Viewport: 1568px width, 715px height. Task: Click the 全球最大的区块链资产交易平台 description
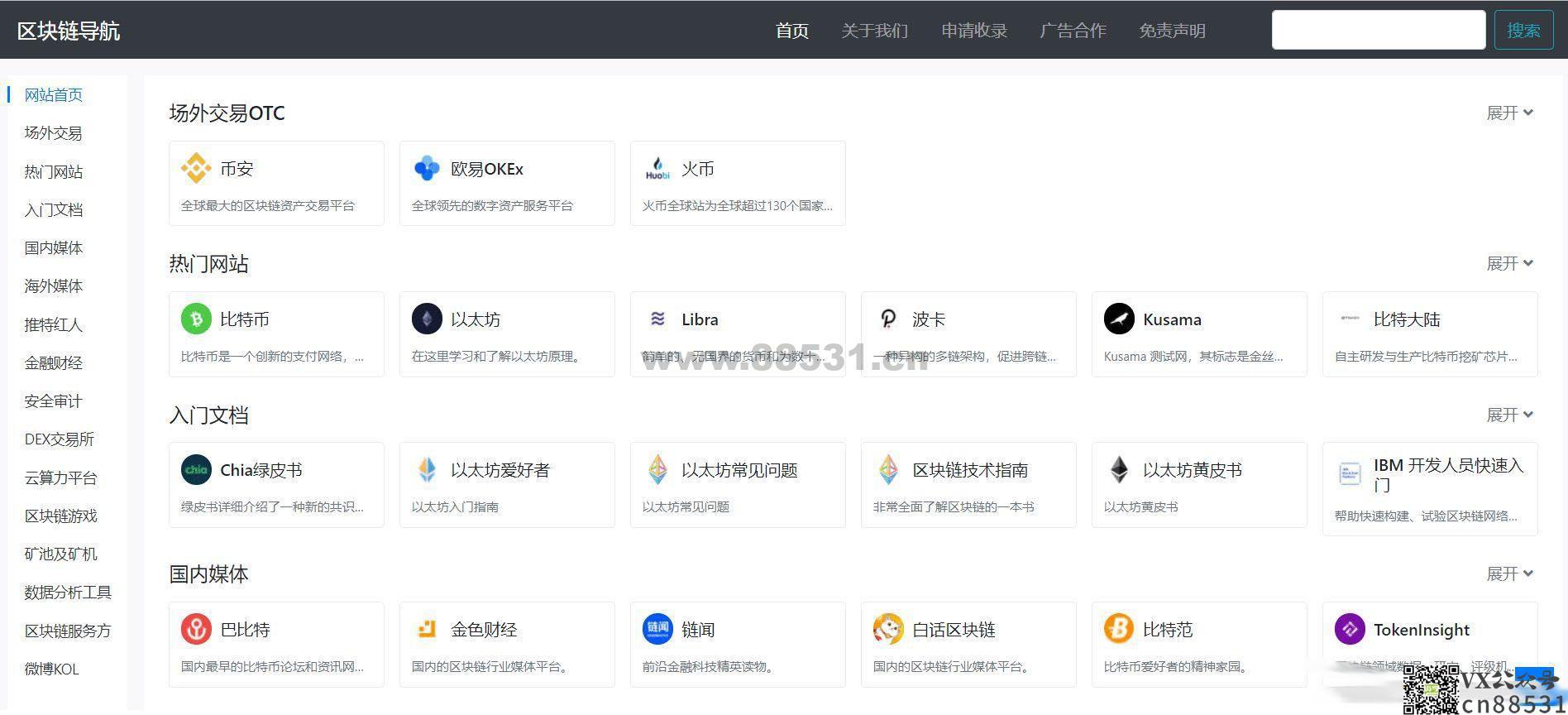[x=268, y=205]
